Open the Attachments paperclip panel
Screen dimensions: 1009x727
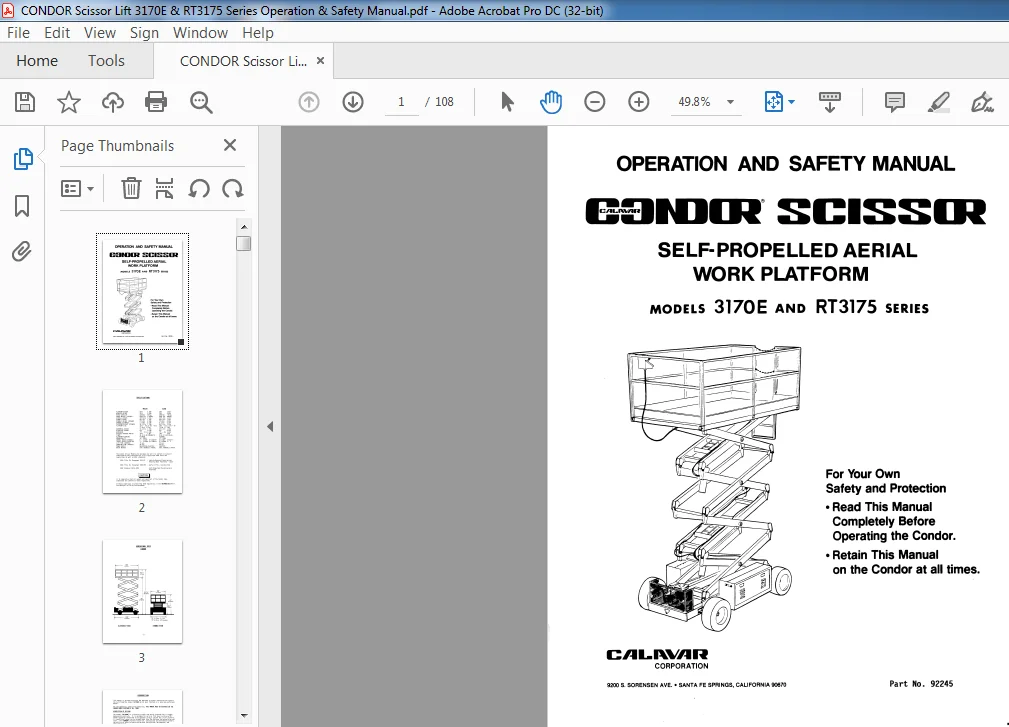click(22, 252)
